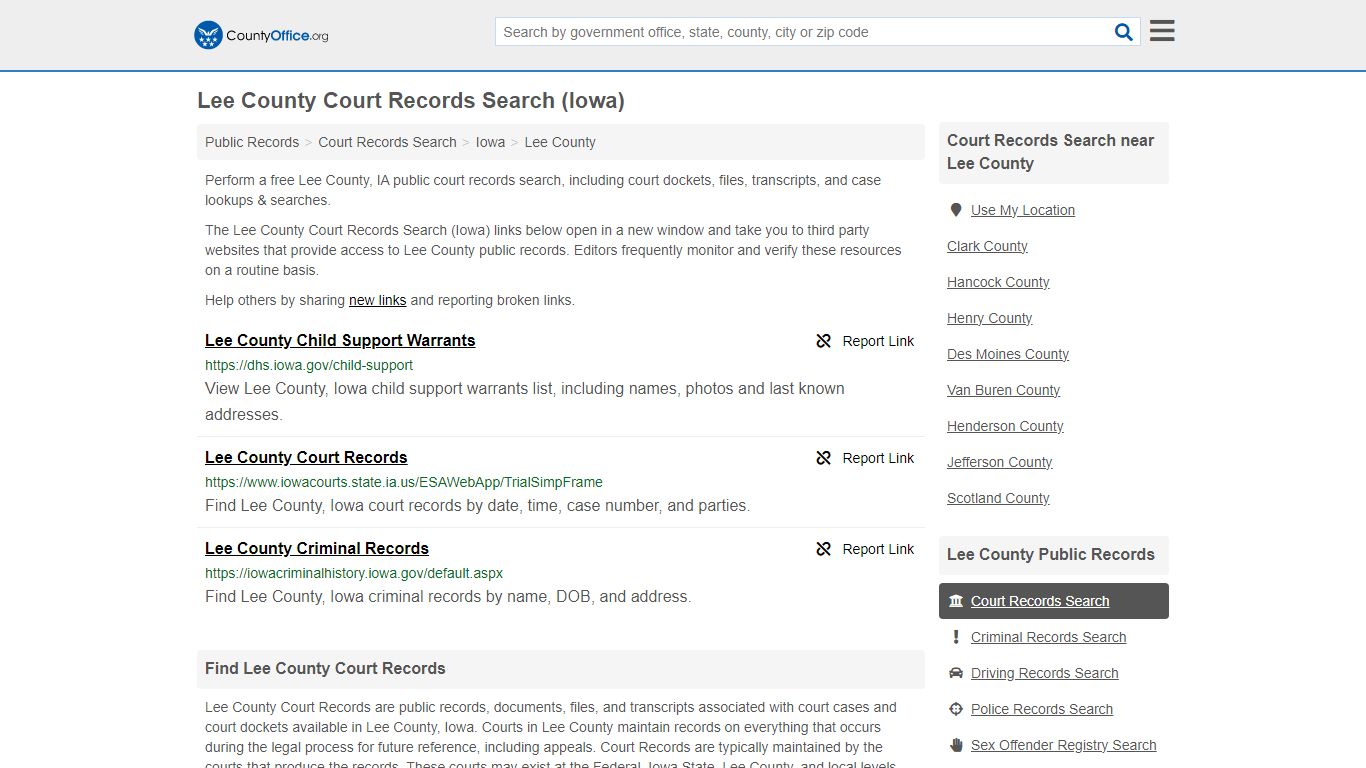Viewport: 1366px width, 768px height.
Task: Open Henderson County link
Action: point(1005,426)
